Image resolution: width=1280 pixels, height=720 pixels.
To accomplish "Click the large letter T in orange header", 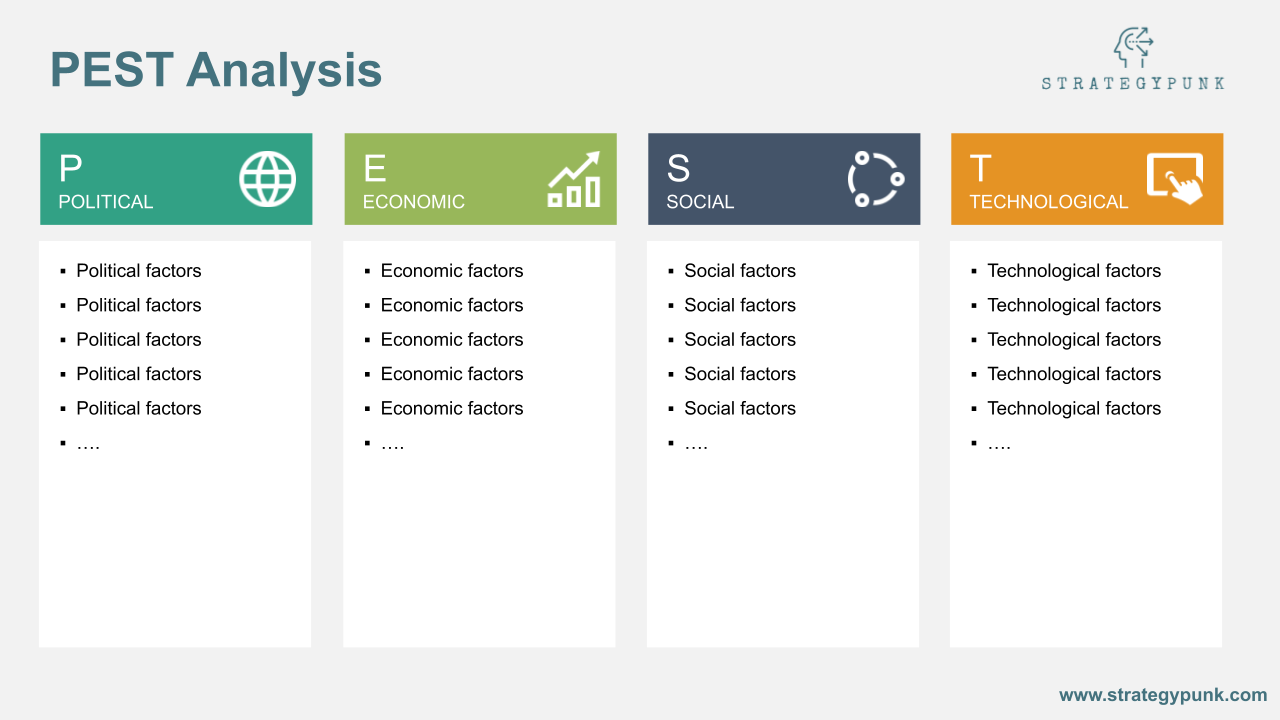I will tap(981, 169).
